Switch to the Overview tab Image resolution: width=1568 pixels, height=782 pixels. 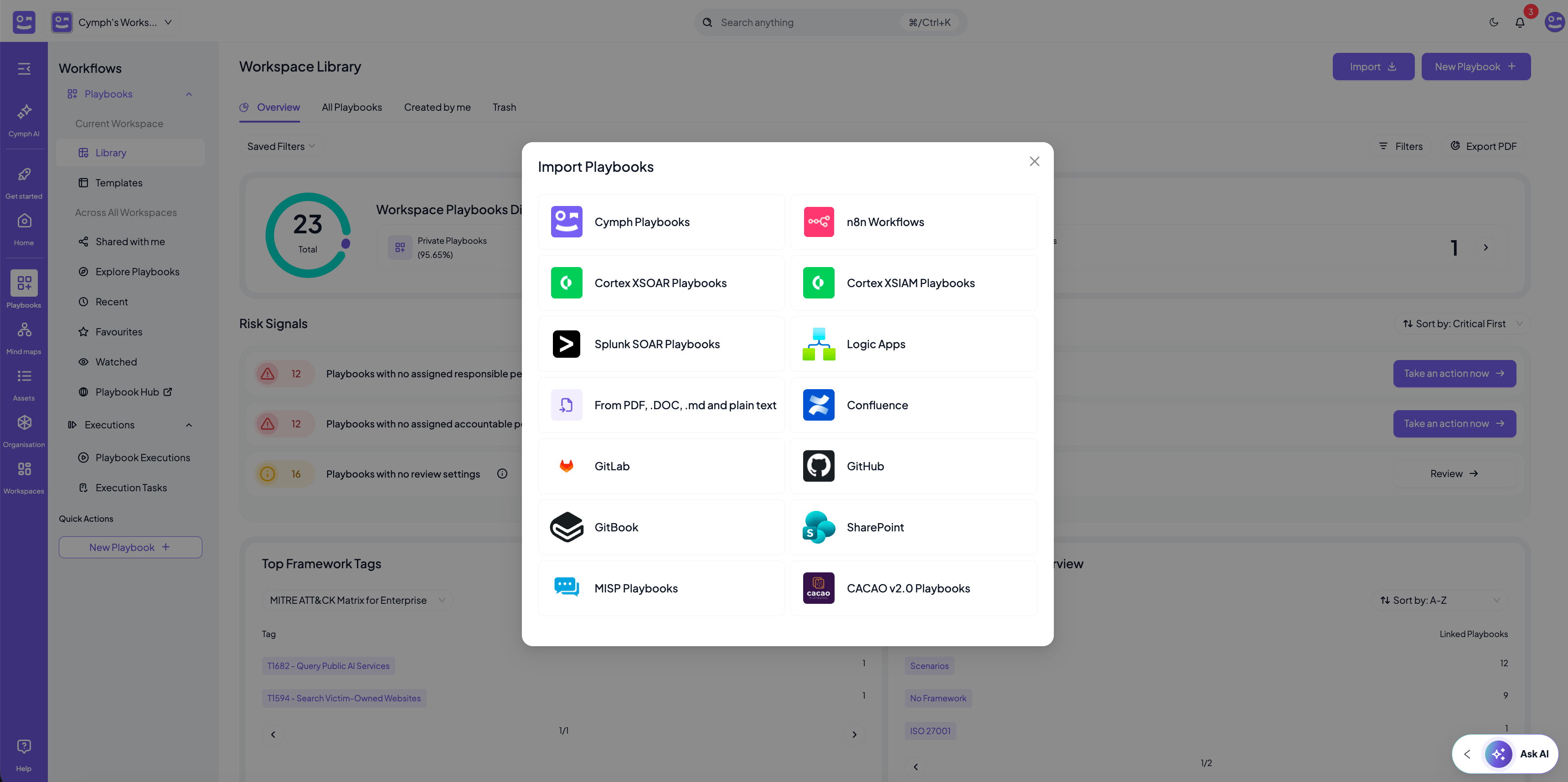[270, 107]
